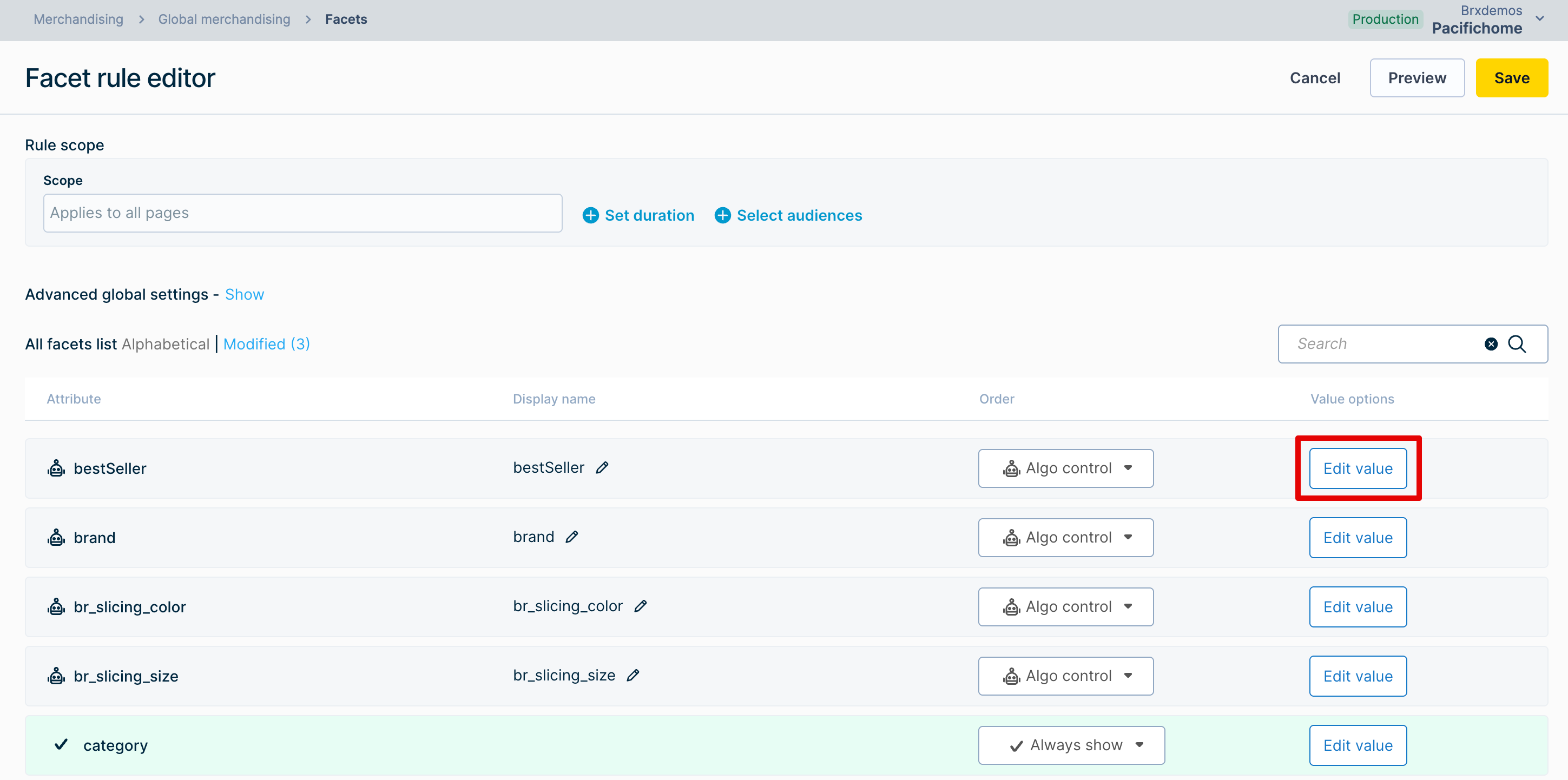Click Set duration link
1568x780 pixels.
click(x=649, y=215)
